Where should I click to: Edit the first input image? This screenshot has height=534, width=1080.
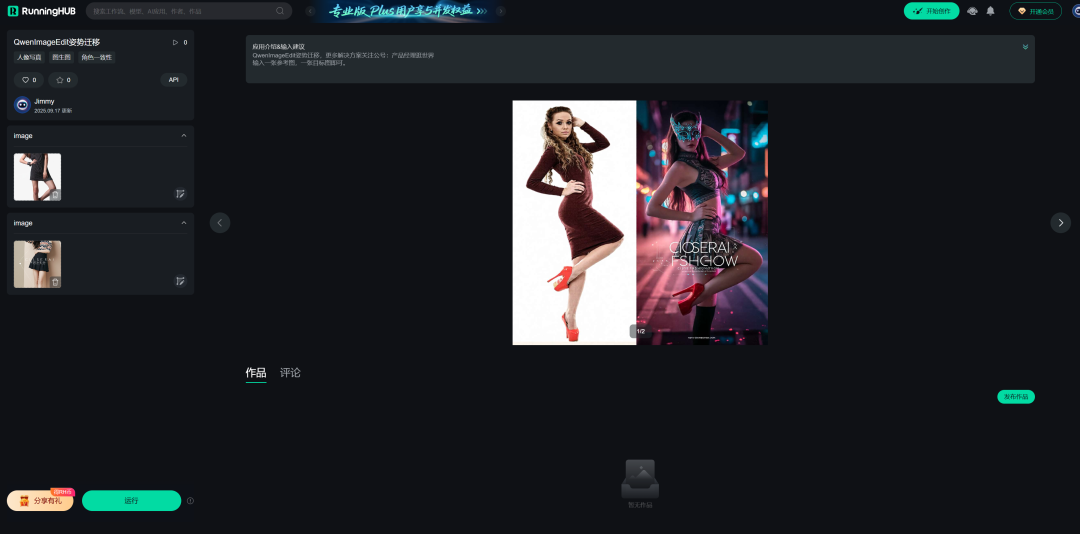click(x=180, y=194)
